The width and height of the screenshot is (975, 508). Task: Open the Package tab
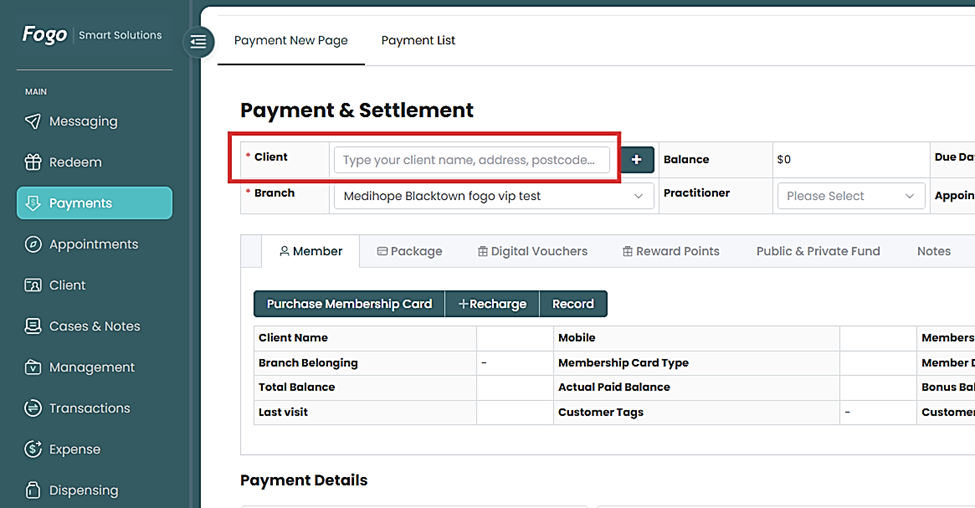pos(409,251)
